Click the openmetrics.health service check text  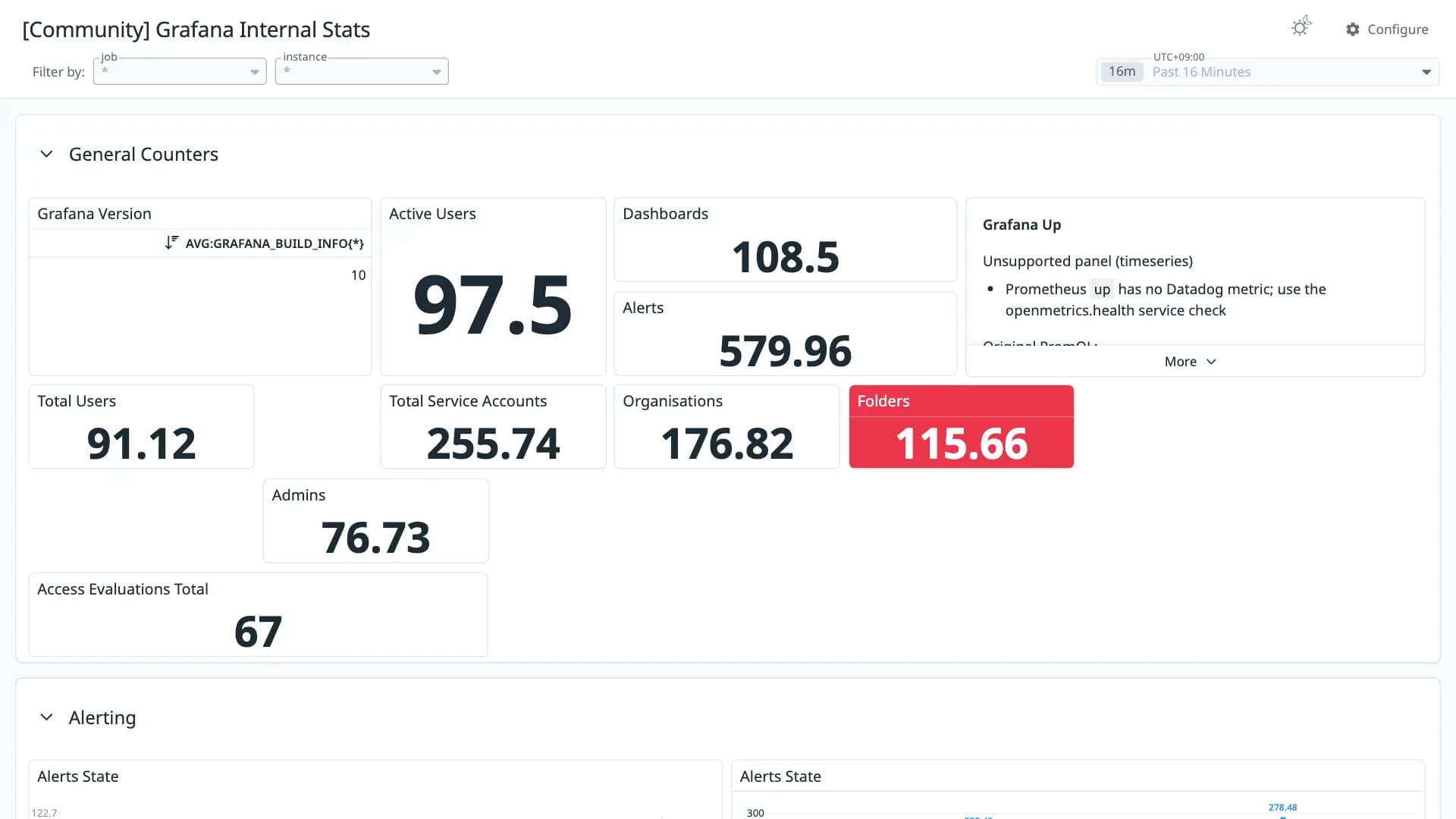[x=1116, y=310]
